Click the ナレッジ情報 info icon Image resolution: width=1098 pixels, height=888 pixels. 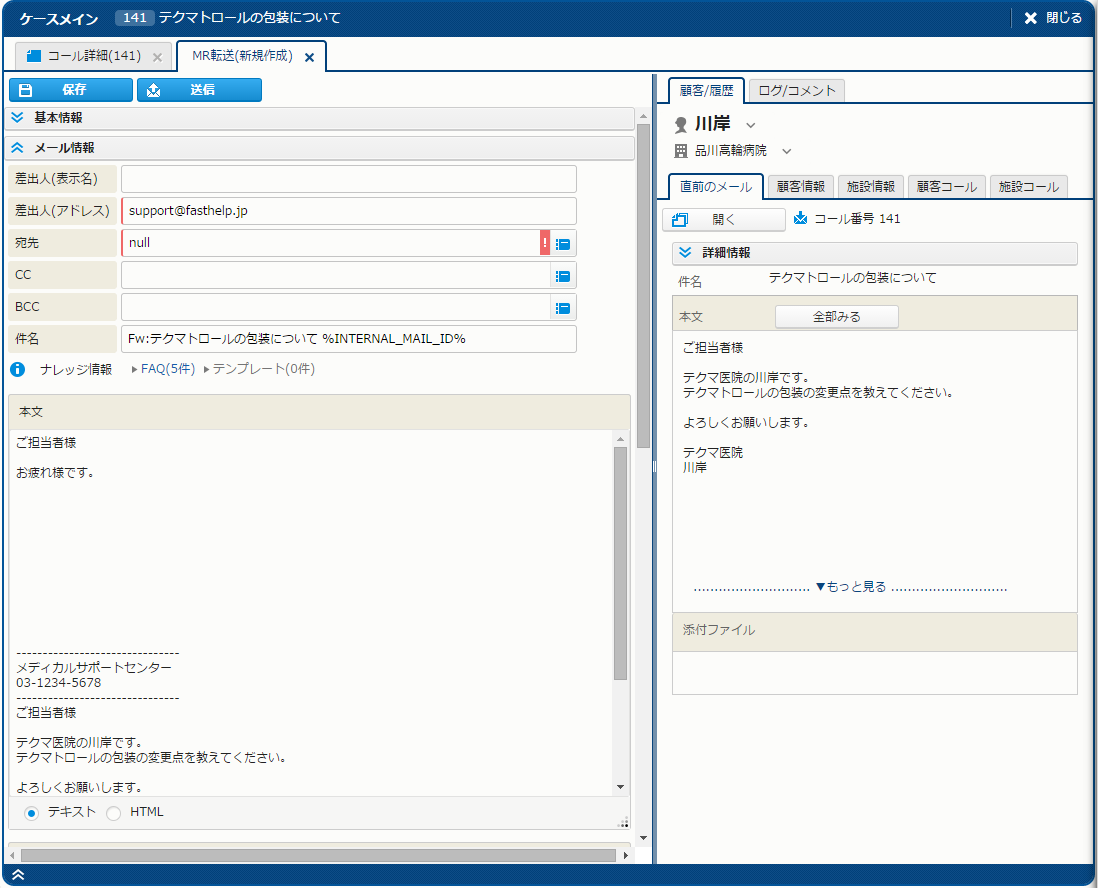pos(17,369)
